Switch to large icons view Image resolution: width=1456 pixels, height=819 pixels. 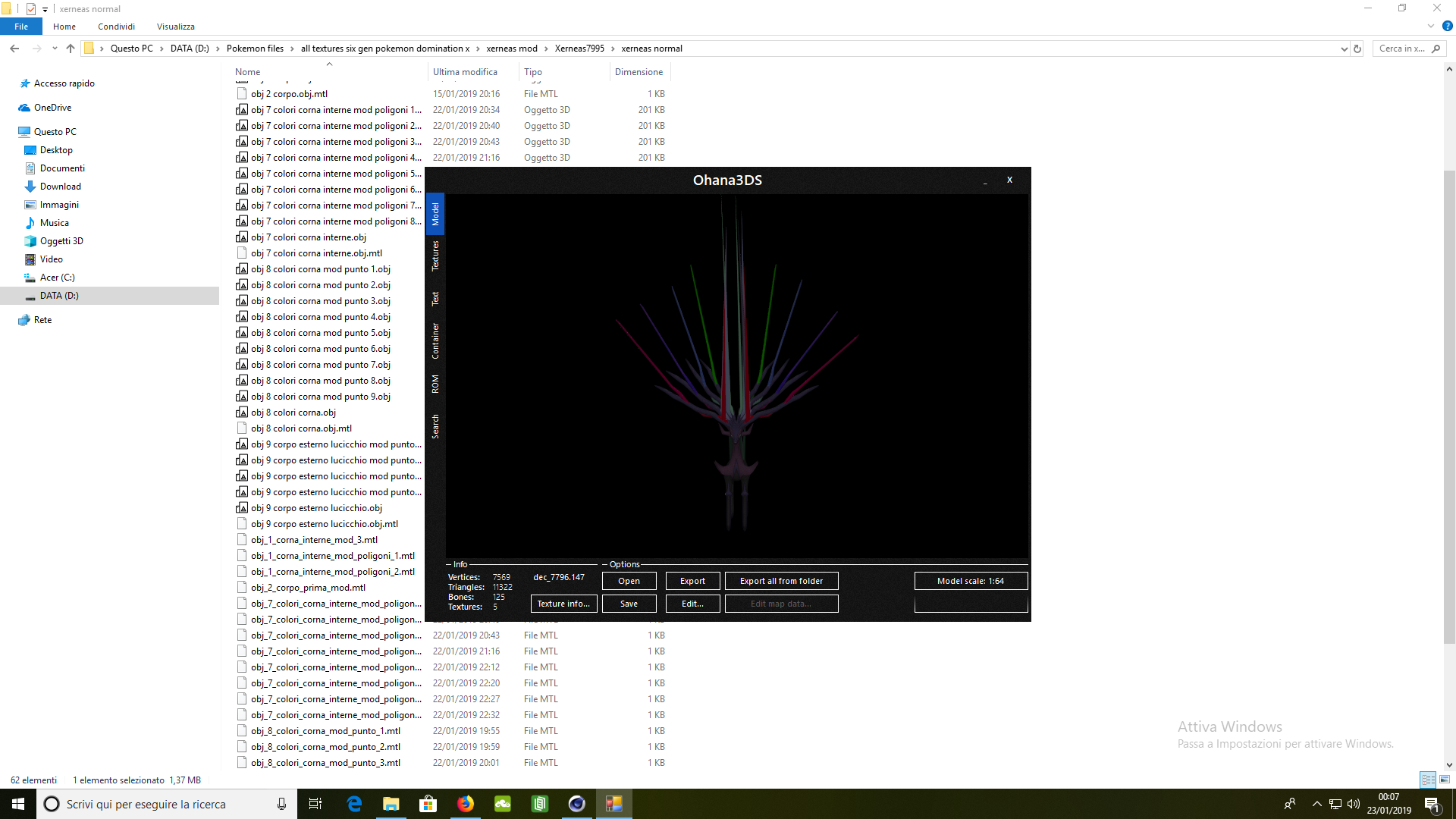pyautogui.click(x=1444, y=780)
